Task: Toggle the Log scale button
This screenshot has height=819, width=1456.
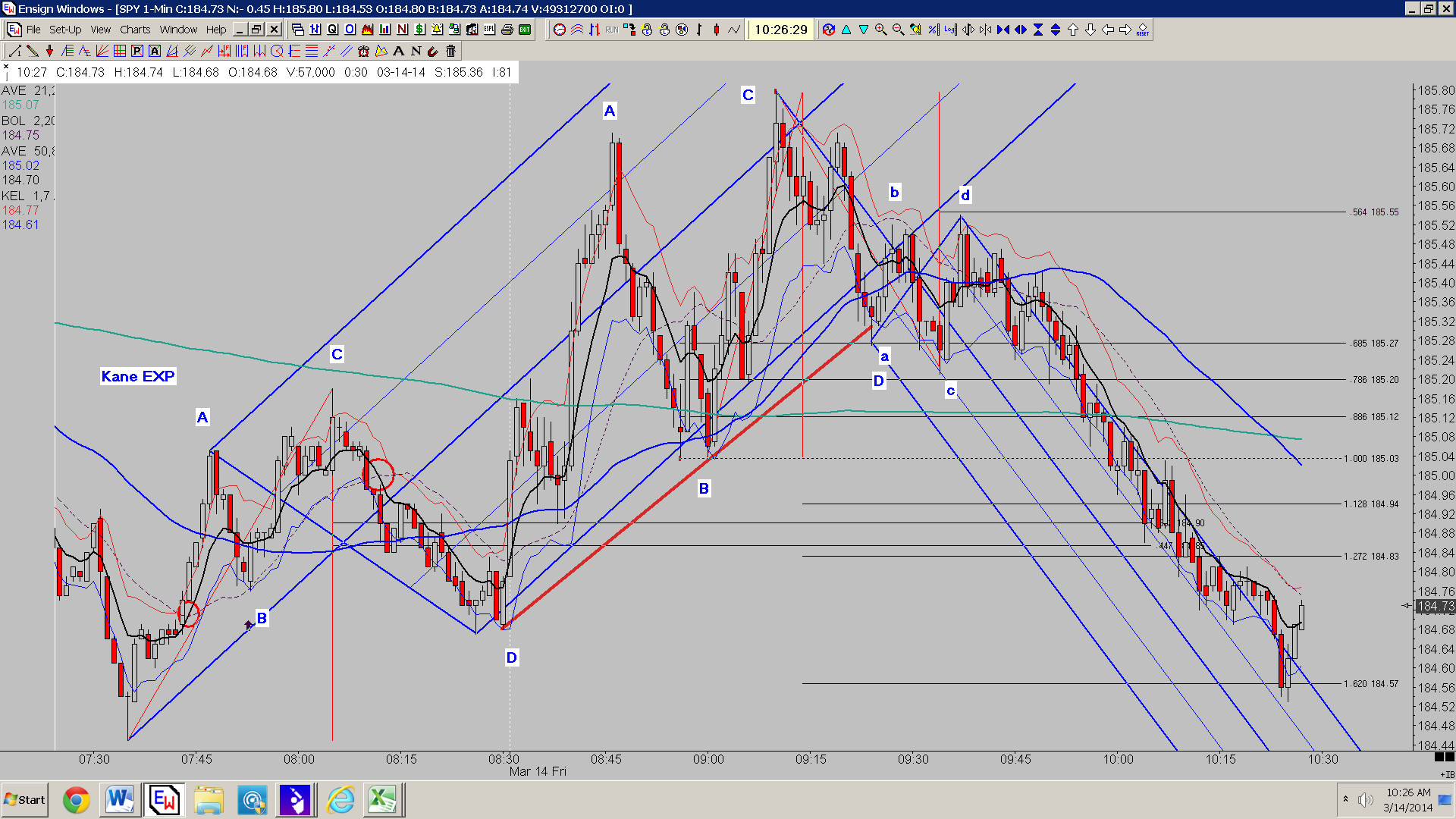Action: [951, 30]
